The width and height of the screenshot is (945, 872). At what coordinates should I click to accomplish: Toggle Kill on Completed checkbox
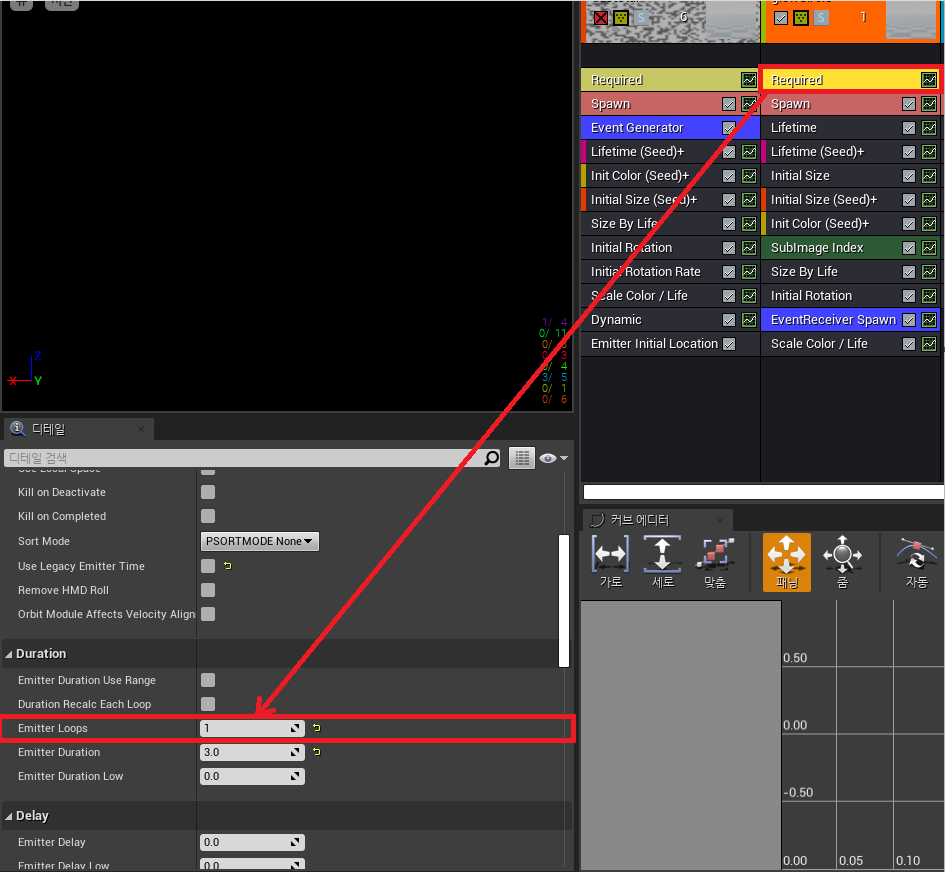tap(208, 516)
